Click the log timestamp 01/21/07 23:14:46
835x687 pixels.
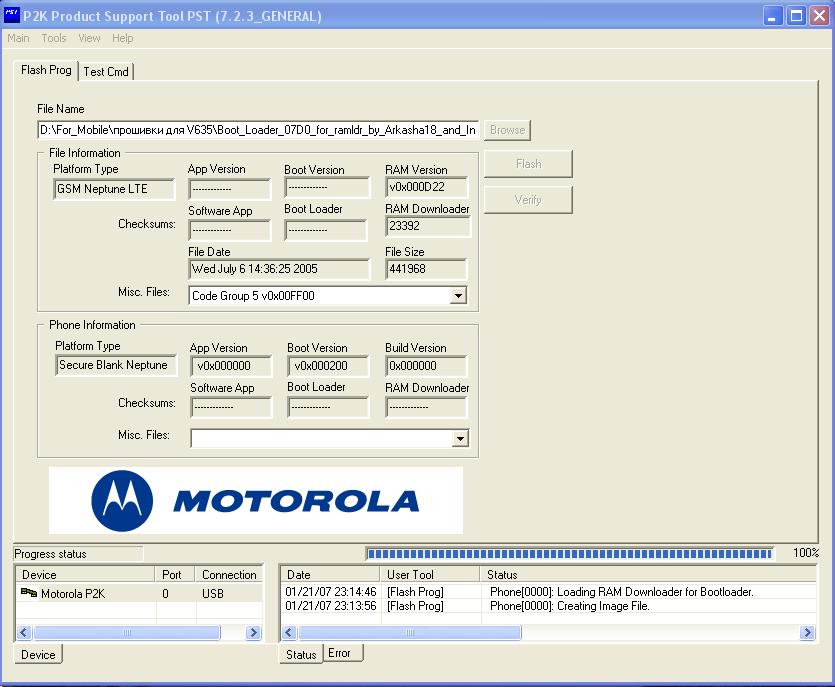pos(331,592)
